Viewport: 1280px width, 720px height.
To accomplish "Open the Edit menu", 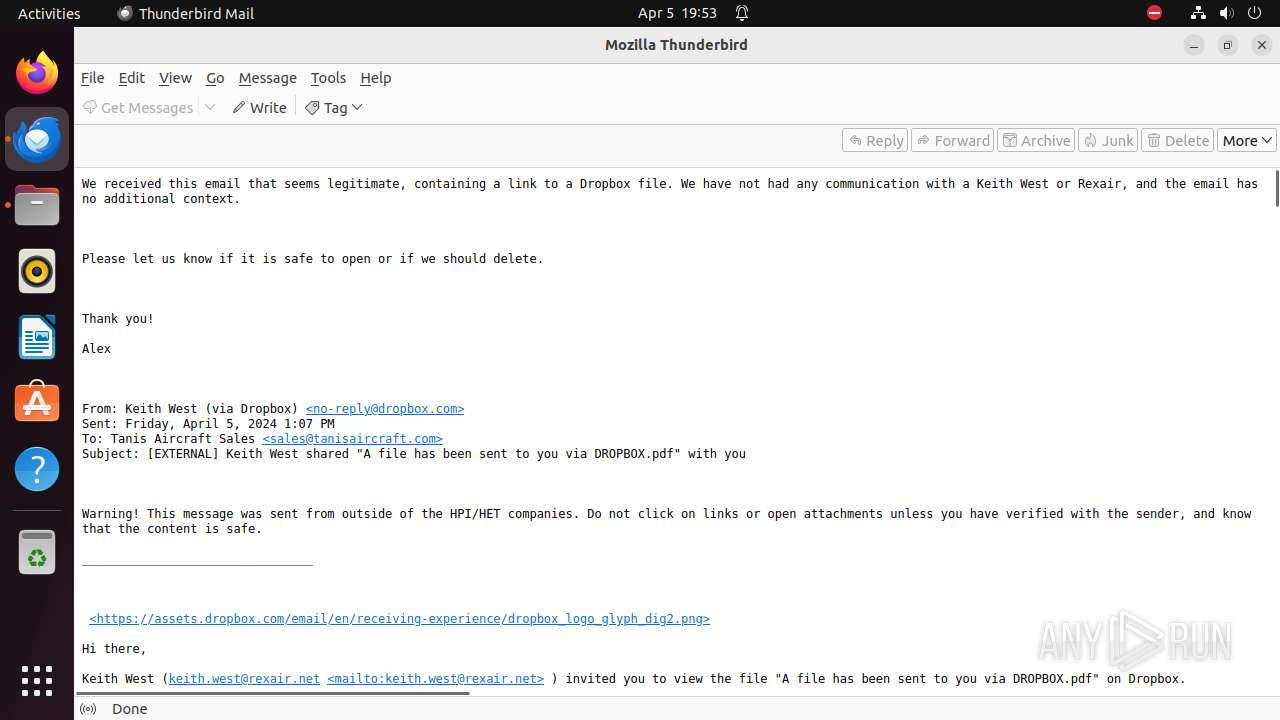I will click(x=131, y=78).
